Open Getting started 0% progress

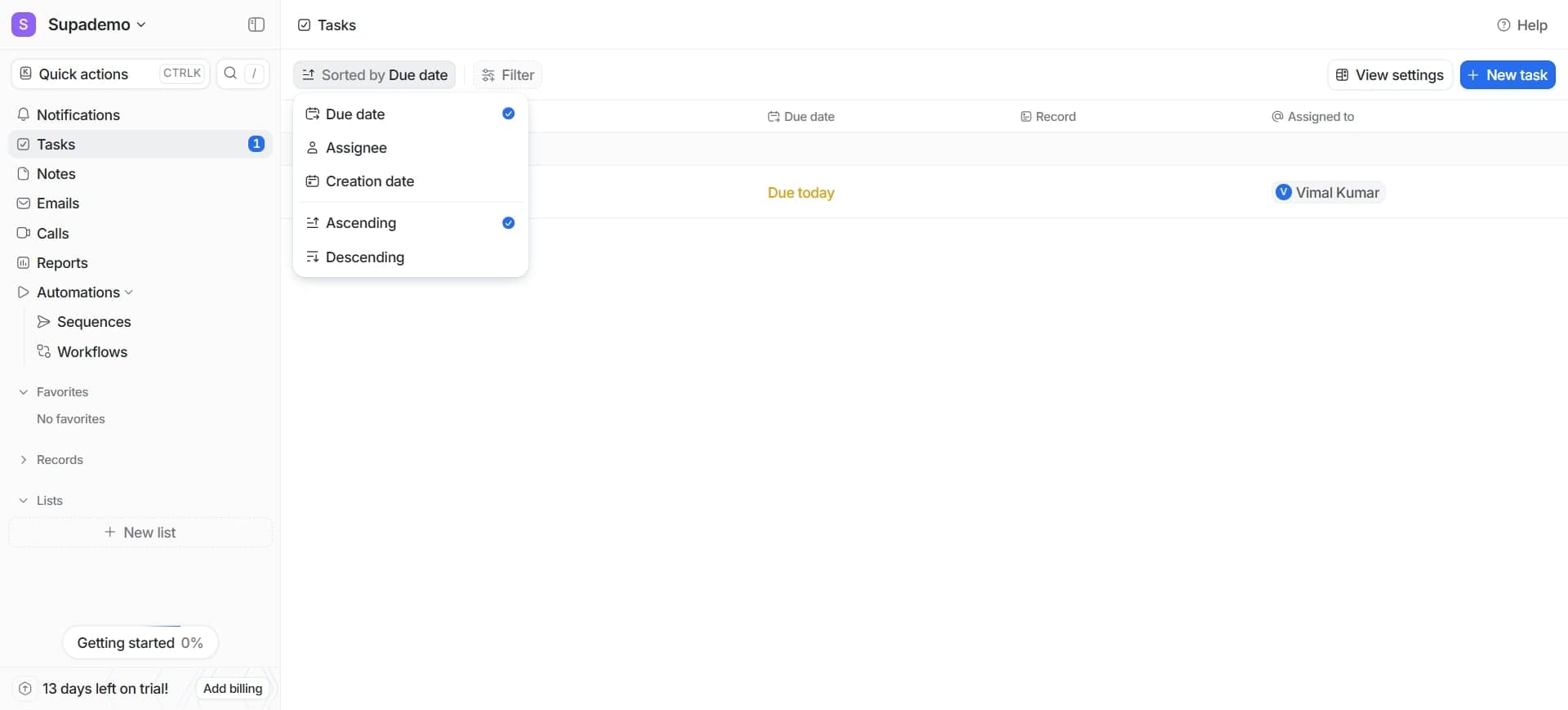click(140, 642)
